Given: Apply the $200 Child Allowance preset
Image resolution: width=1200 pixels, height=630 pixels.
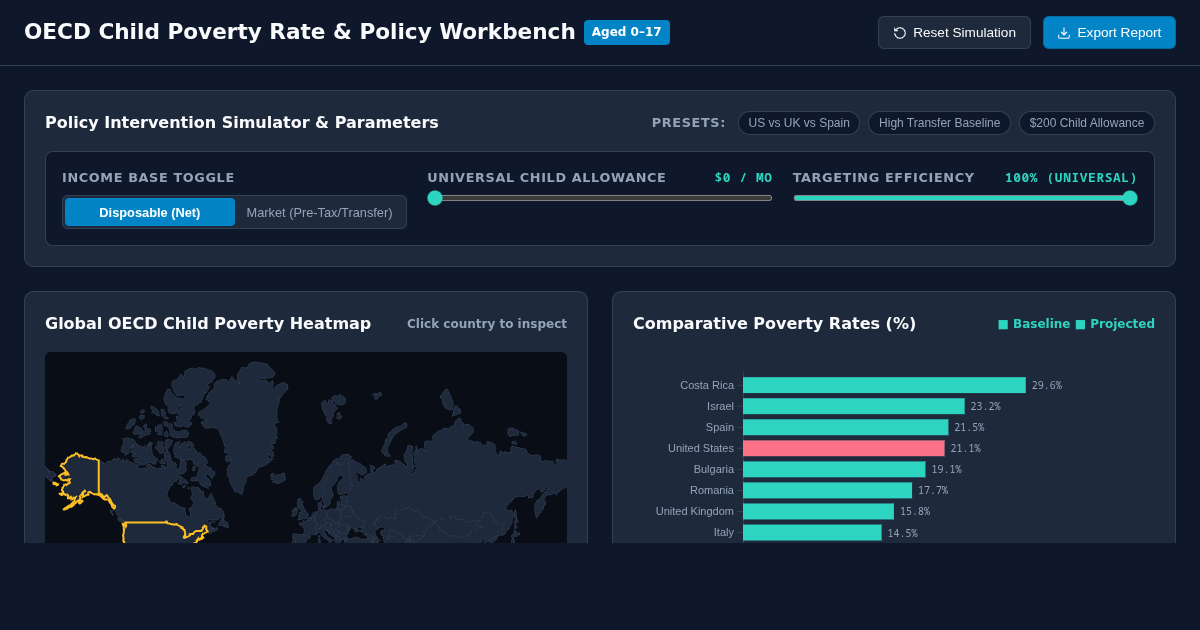Looking at the screenshot, I should point(1087,123).
